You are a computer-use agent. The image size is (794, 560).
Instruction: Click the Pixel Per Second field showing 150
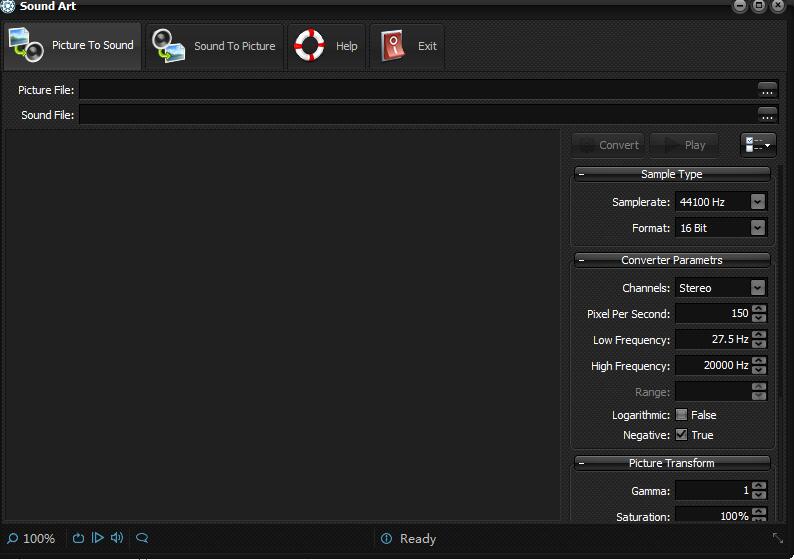pos(713,314)
